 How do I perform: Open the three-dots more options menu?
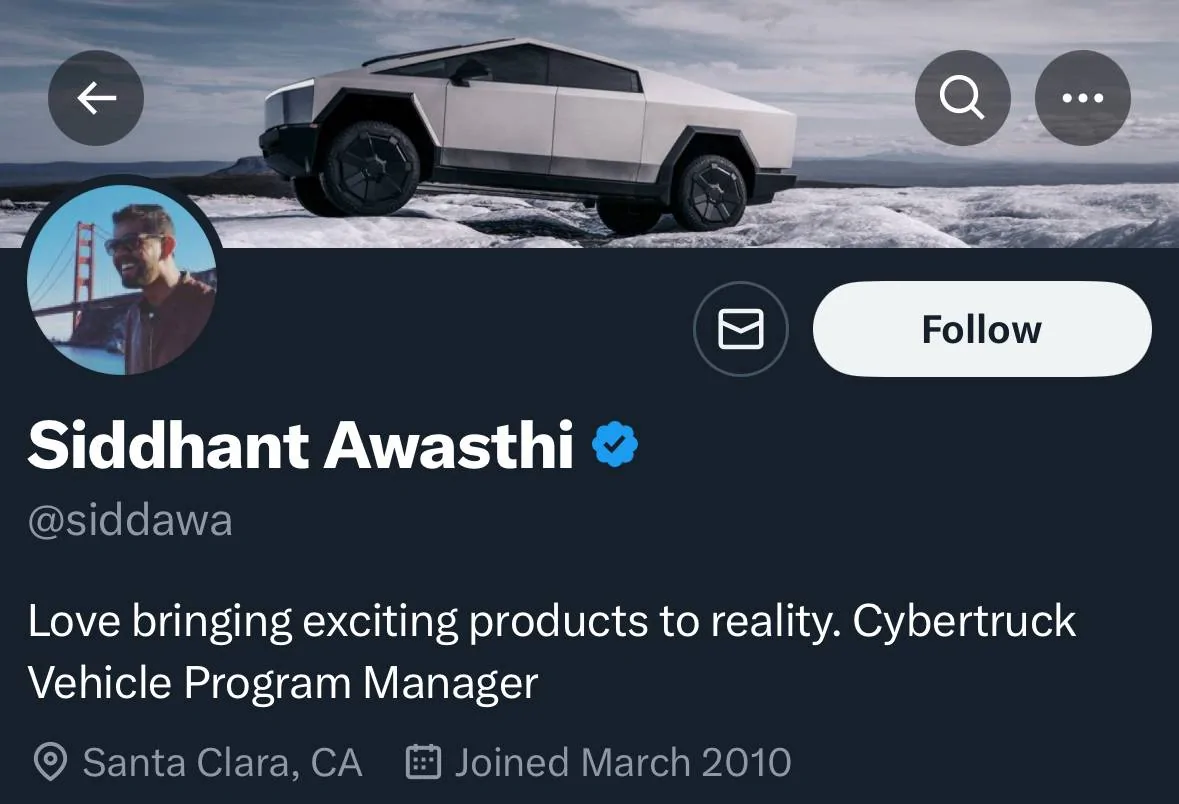point(1083,98)
